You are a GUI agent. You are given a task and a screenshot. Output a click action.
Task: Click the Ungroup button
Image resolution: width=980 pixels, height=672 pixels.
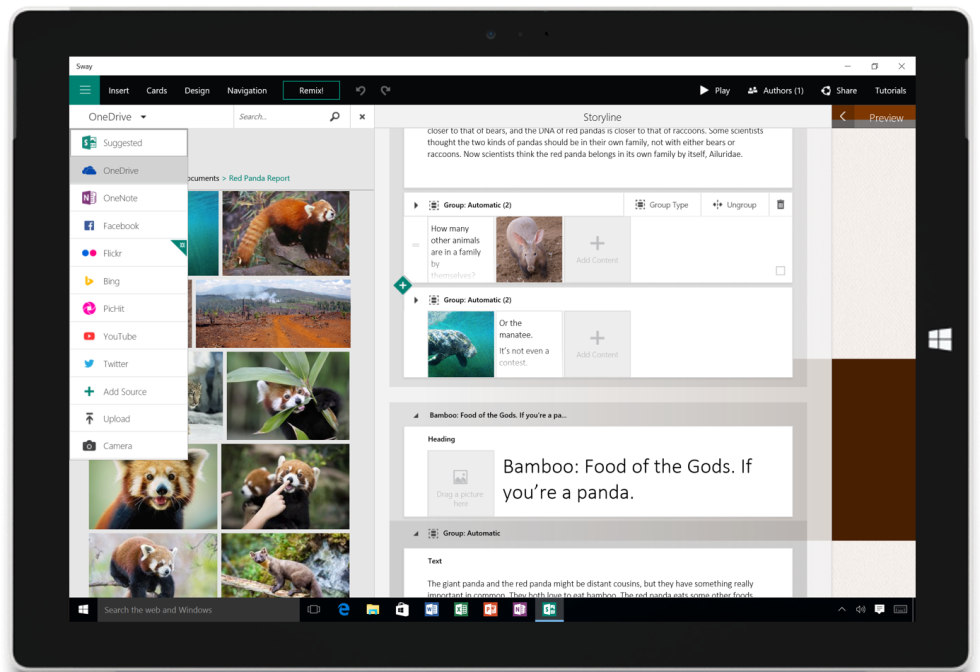click(734, 205)
